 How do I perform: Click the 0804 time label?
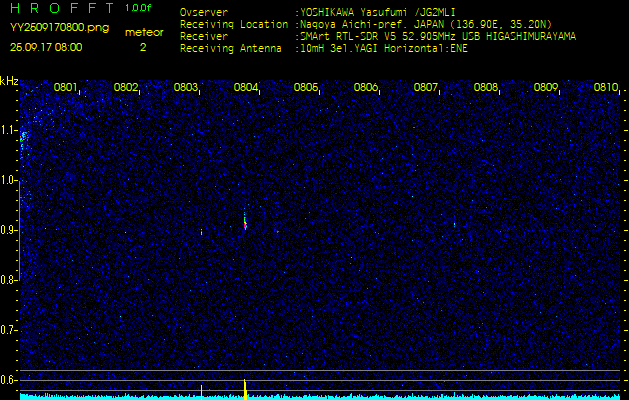[x=246, y=88]
